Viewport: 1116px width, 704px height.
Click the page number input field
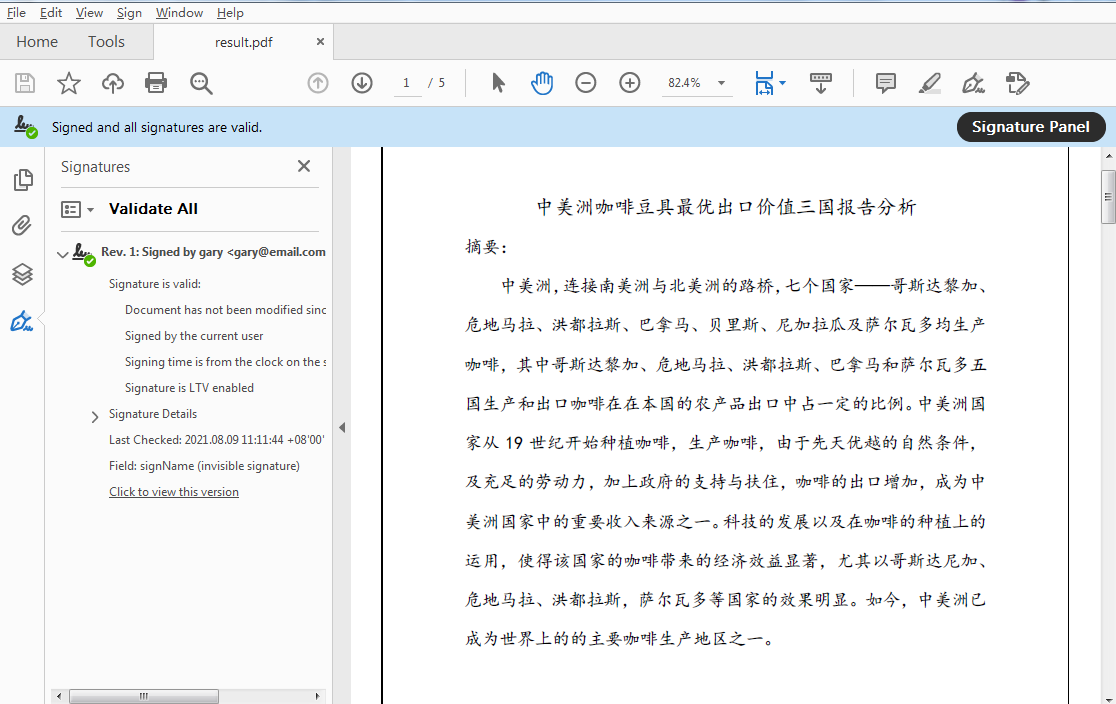click(407, 83)
